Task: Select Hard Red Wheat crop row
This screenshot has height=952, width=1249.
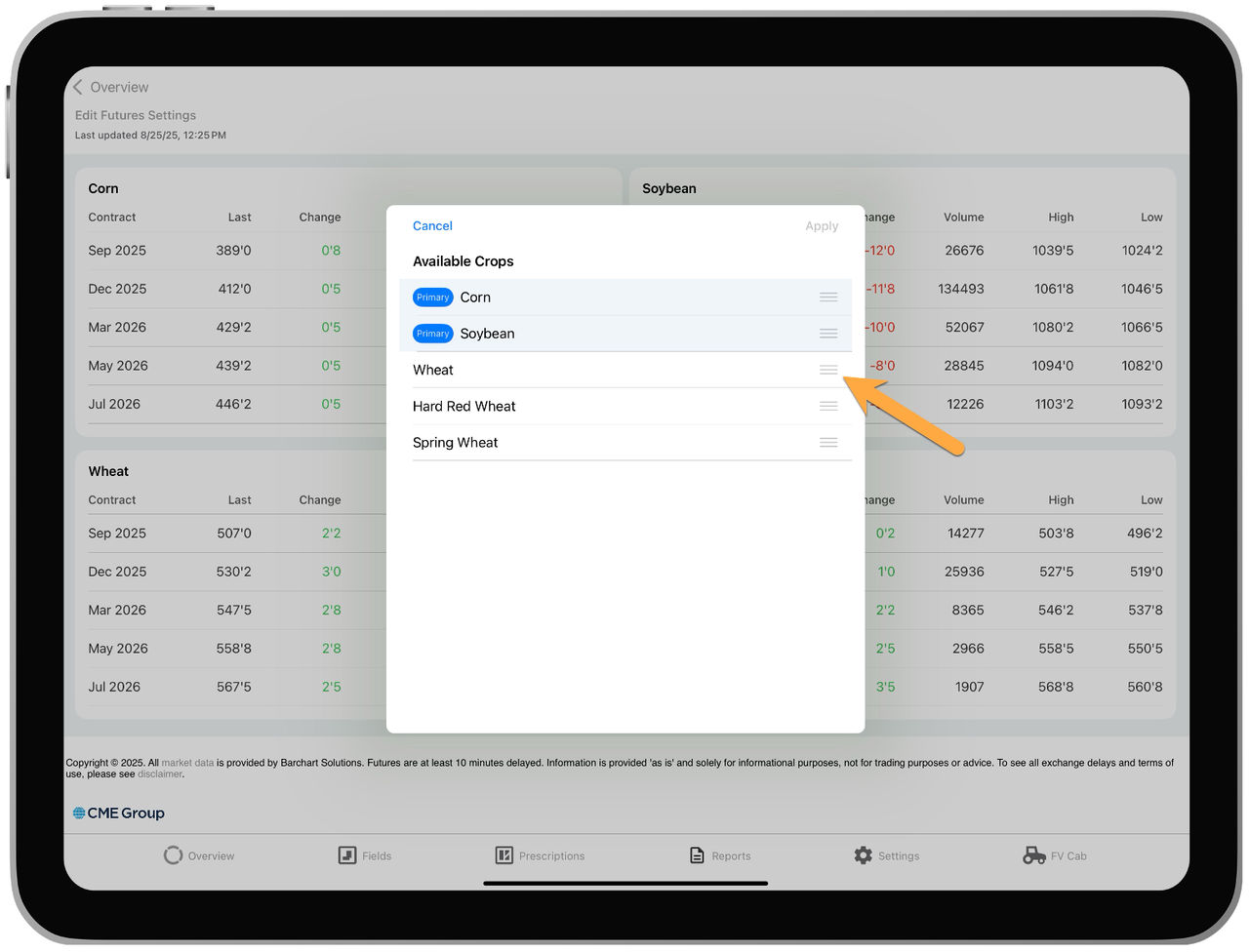Action: pyautogui.click(x=625, y=406)
